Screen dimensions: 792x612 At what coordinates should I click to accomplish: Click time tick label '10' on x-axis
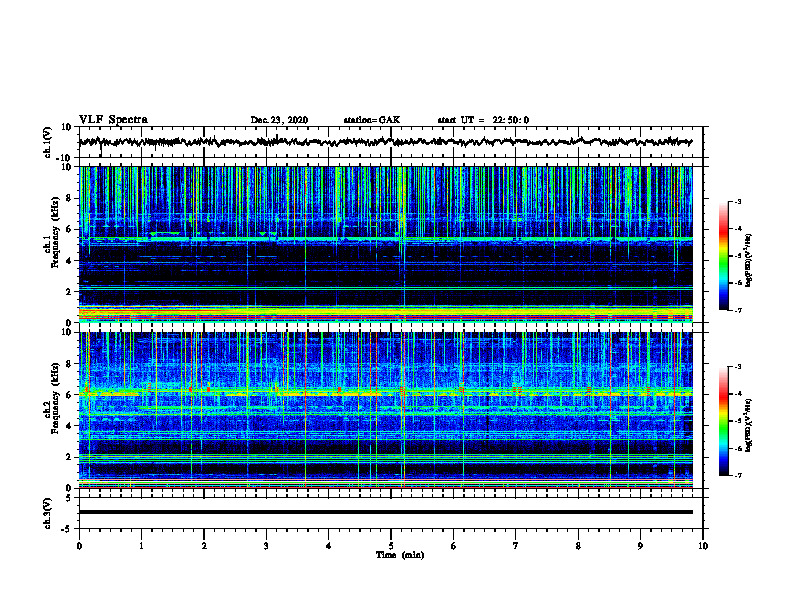click(703, 546)
